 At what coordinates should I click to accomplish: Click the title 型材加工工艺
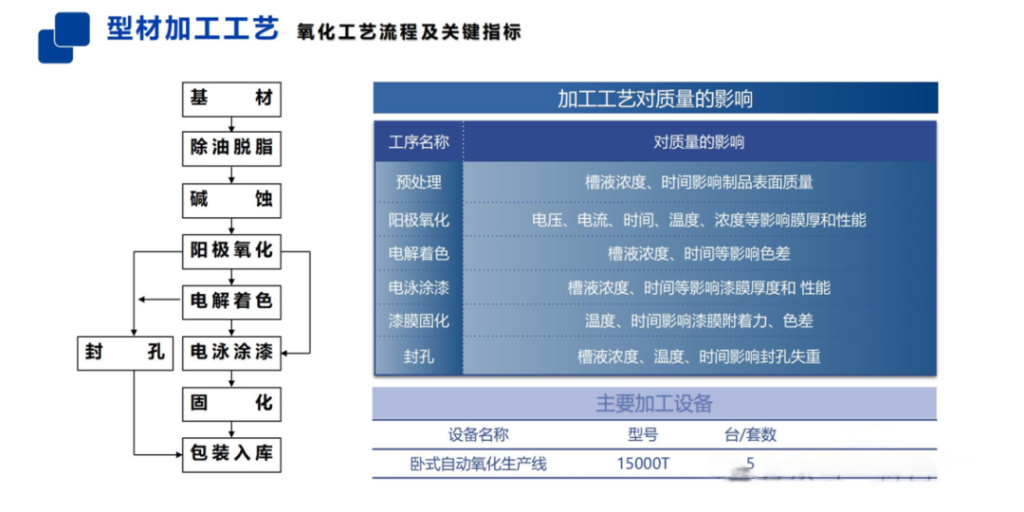tap(193, 29)
